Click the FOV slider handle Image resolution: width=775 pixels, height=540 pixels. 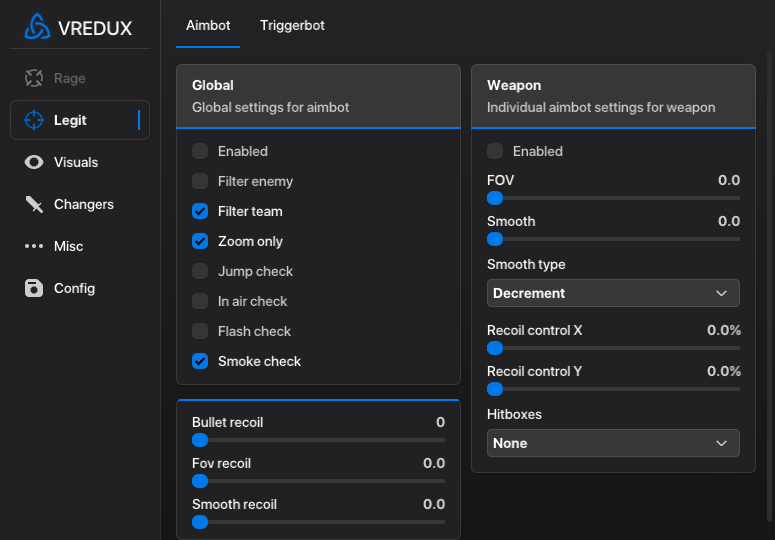[x=495, y=198]
